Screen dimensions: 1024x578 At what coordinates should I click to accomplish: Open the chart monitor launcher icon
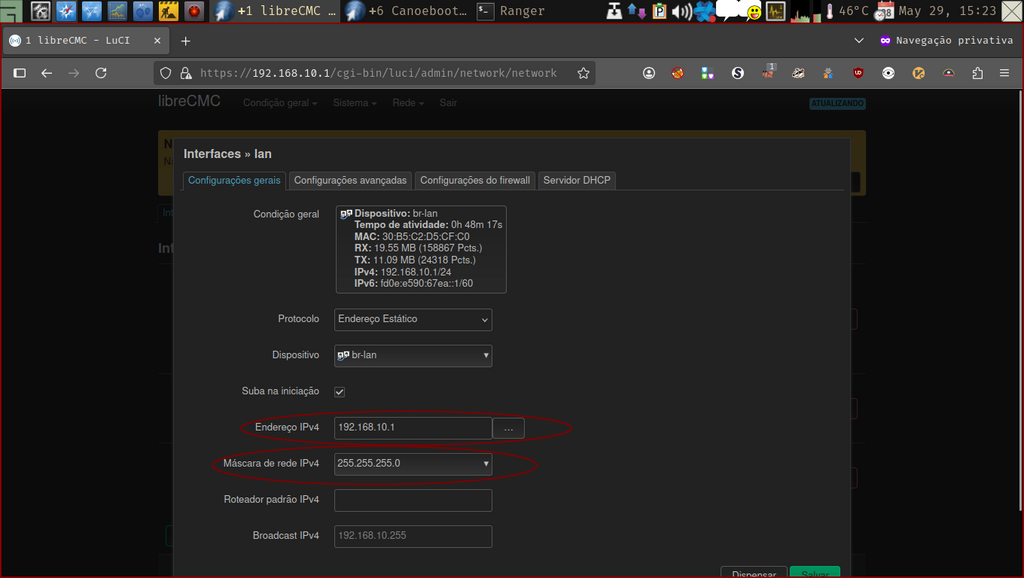[117, 10]
